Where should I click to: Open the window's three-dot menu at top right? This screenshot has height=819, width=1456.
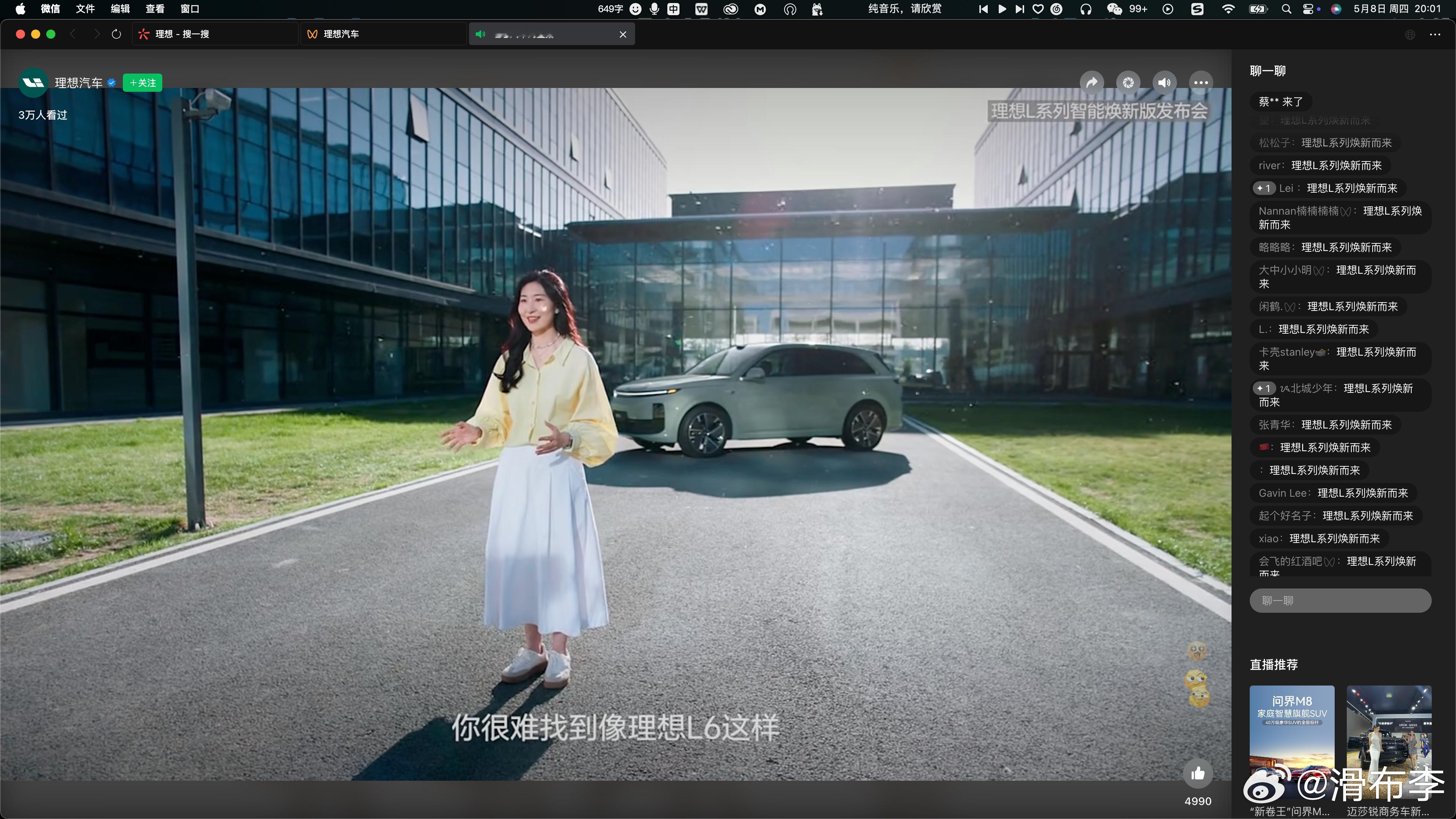[x=1435, y=35]
